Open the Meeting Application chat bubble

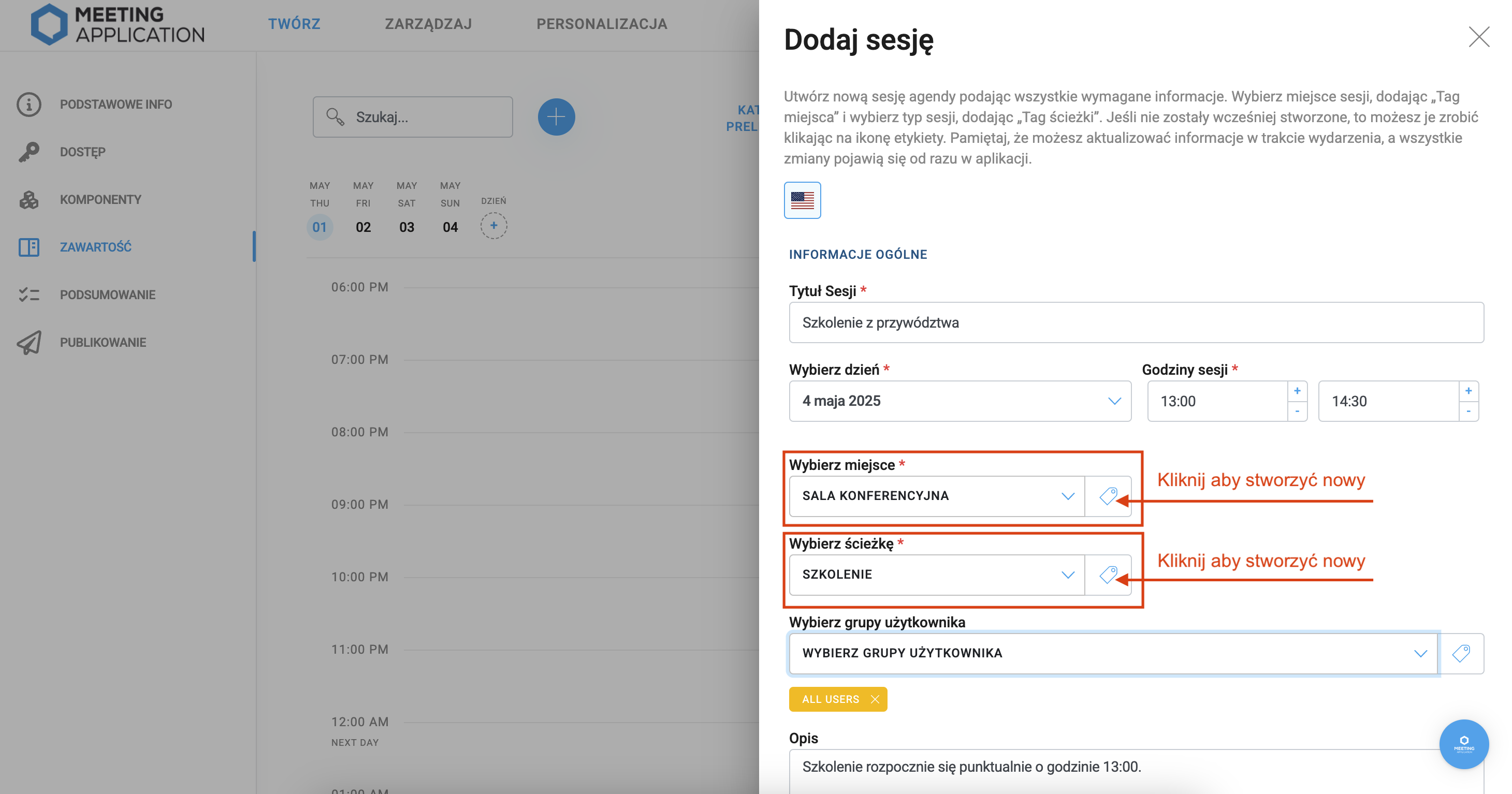coord(1463,744)
